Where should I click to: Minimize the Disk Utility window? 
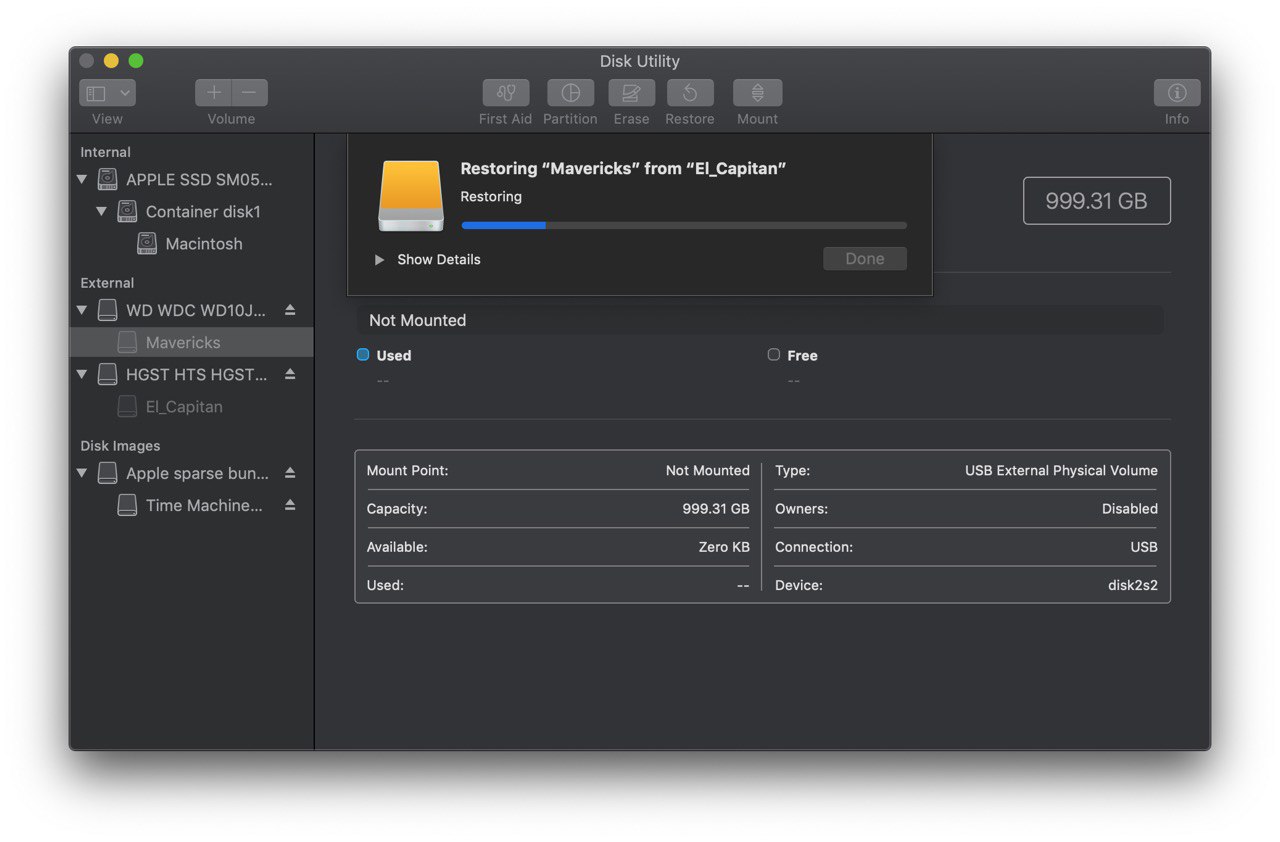111,61
